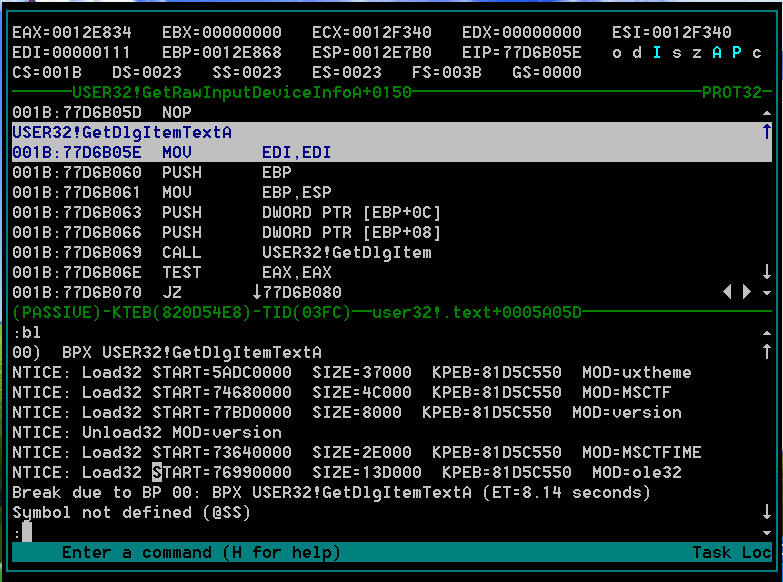Select the PUSH DWORD PTR [EBP+0C] line
This screenshot has height=582, width=783.
pos(227,212)
